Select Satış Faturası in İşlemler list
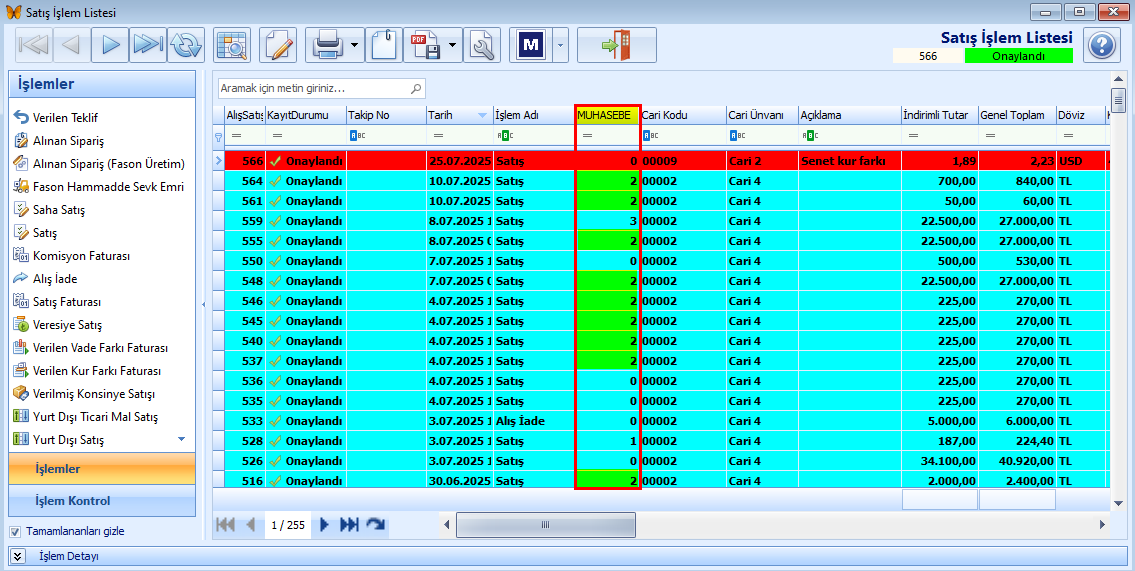 67,302
